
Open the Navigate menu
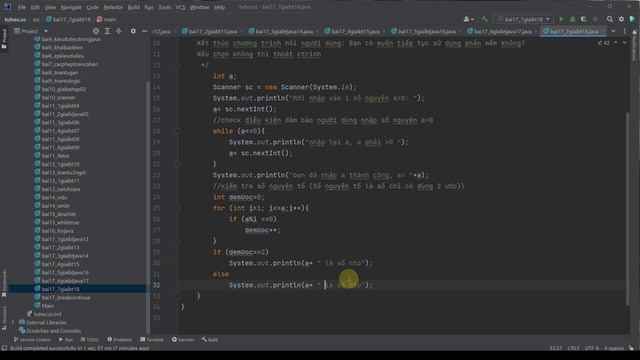(x=71, y=7)
